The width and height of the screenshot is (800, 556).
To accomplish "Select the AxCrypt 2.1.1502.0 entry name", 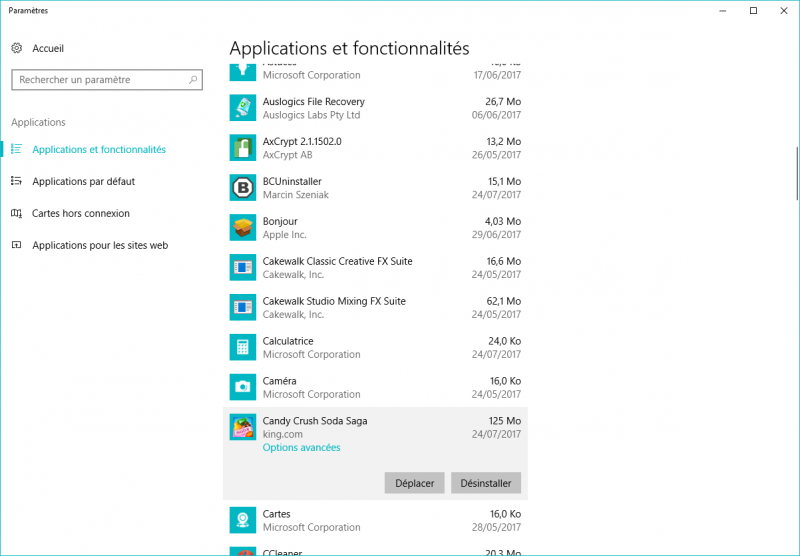I will pos(302,141).
